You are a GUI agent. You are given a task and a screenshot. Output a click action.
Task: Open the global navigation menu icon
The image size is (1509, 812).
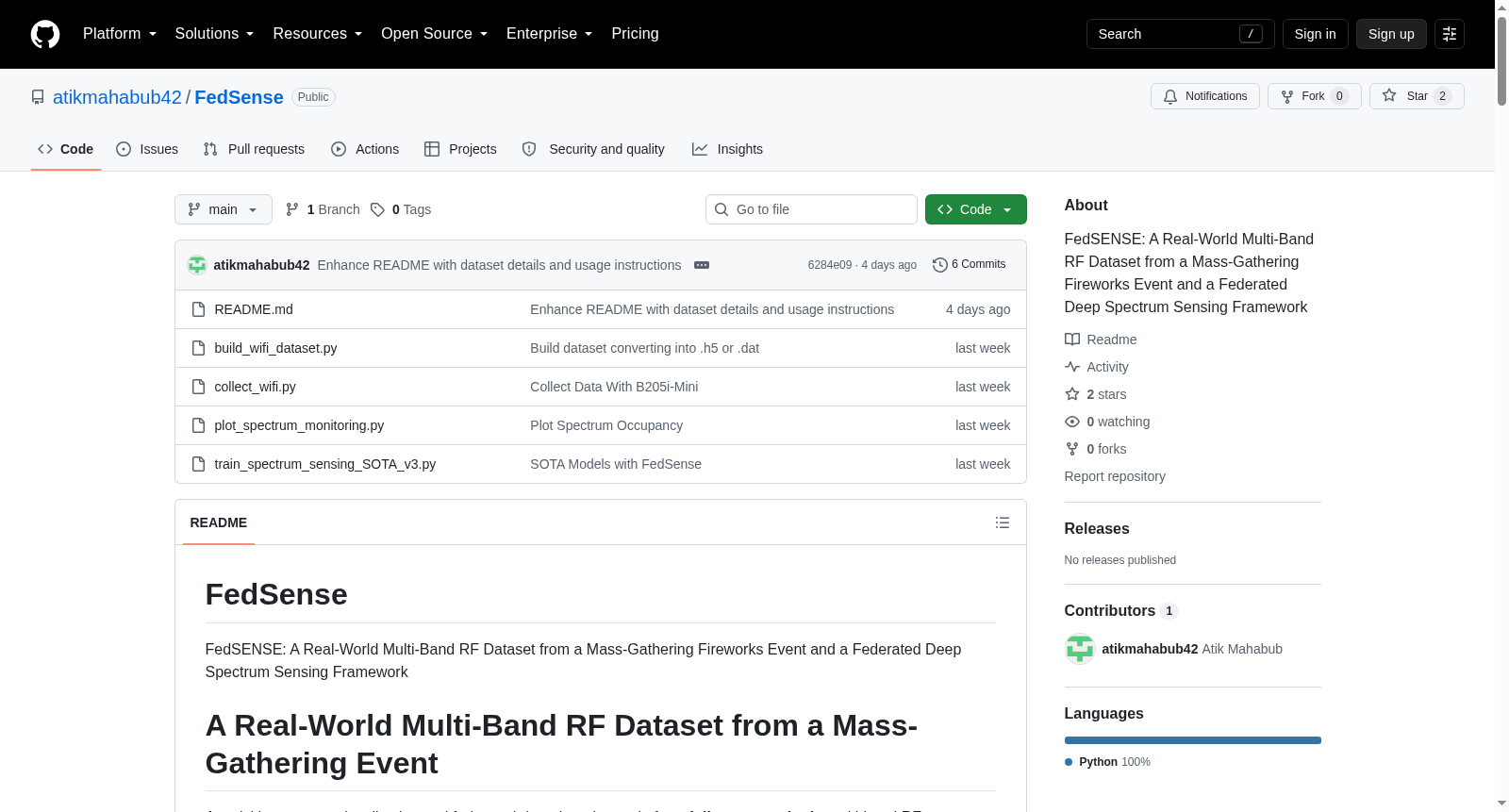(x=1450, y=34)
